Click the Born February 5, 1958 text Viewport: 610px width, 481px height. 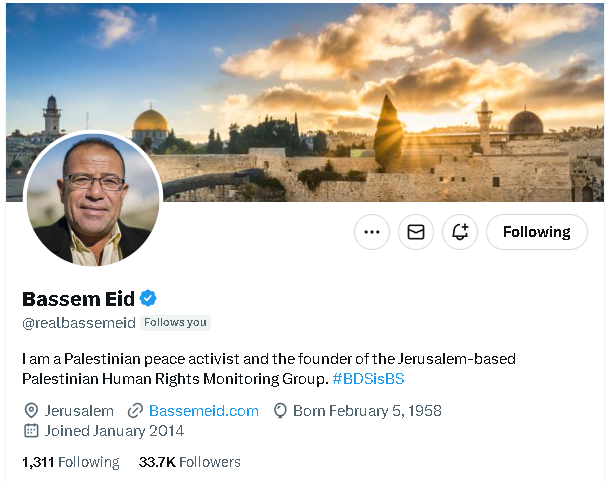pyautogui.click(x=367, y=410)
